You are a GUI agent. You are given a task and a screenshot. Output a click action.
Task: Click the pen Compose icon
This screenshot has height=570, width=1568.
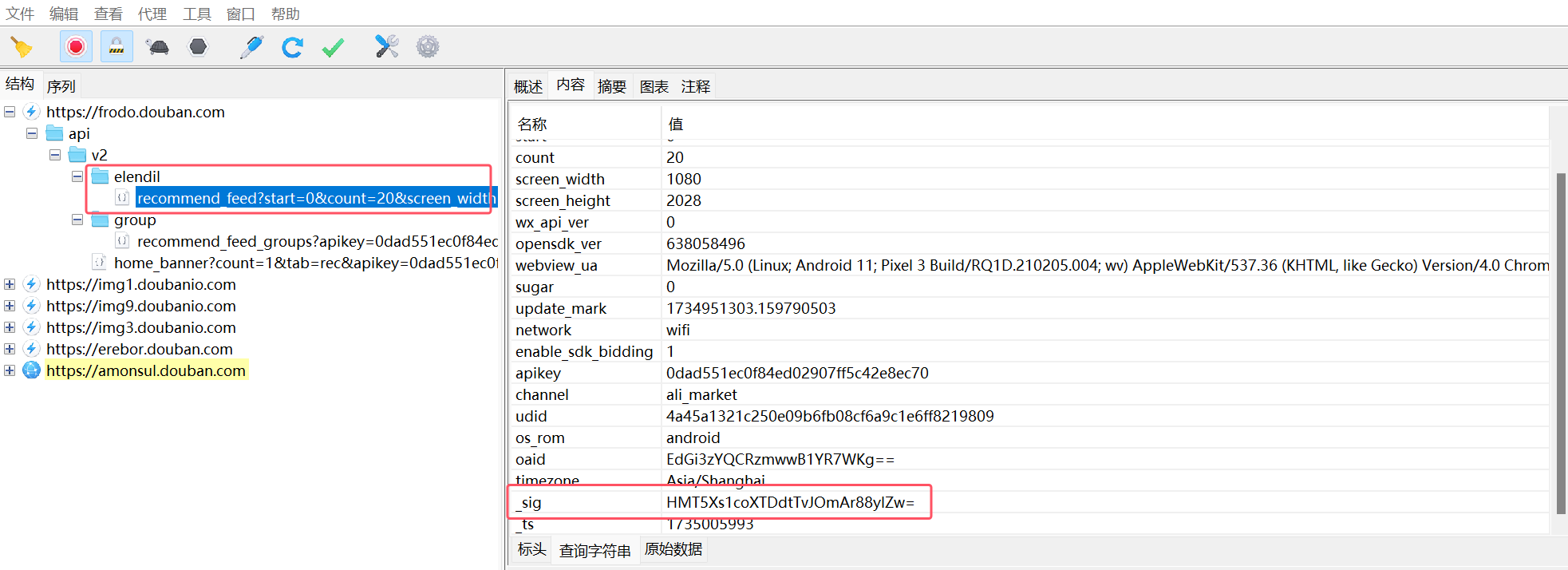(x=251, y=47)
